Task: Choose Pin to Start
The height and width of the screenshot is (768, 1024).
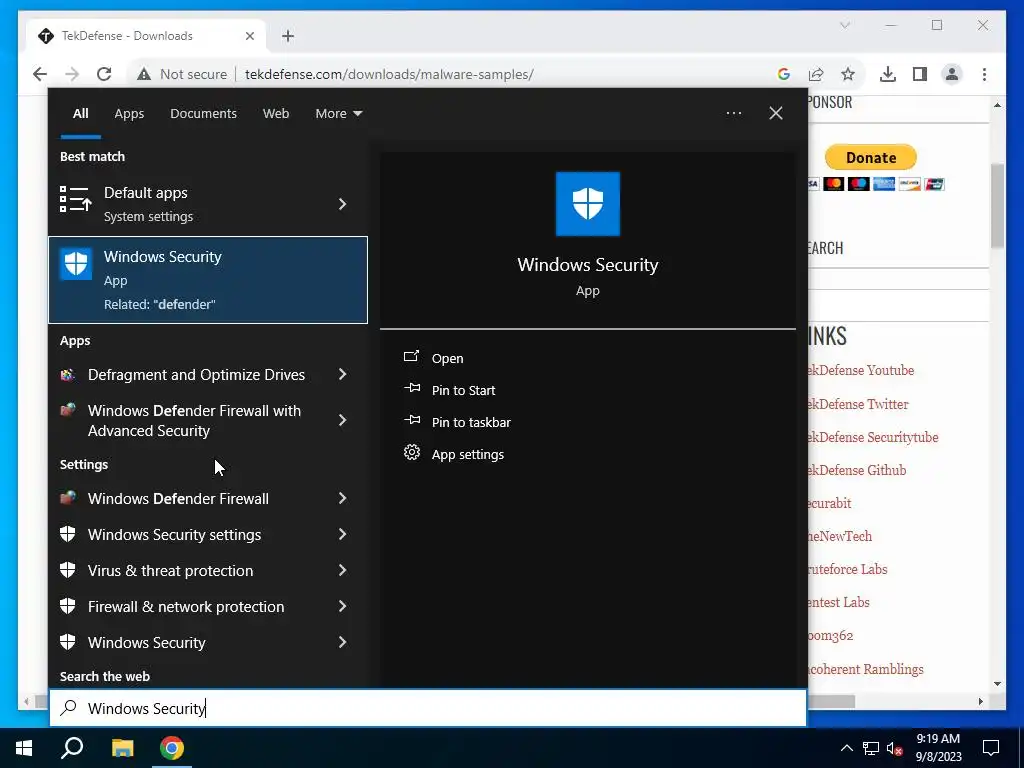Action: [x=463, y=391]
